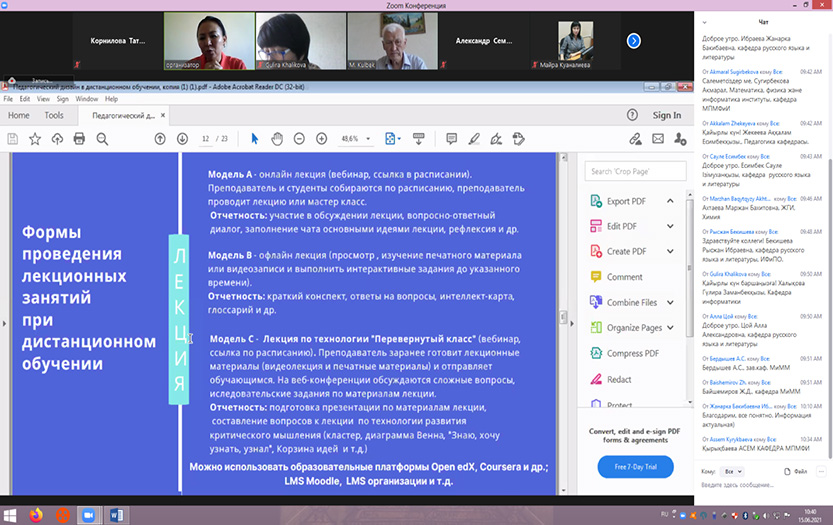The width and height of the screenshot is (833, 525).
Task: Open the chat recipient 'Все' dropdown
Action: point(733,470)
